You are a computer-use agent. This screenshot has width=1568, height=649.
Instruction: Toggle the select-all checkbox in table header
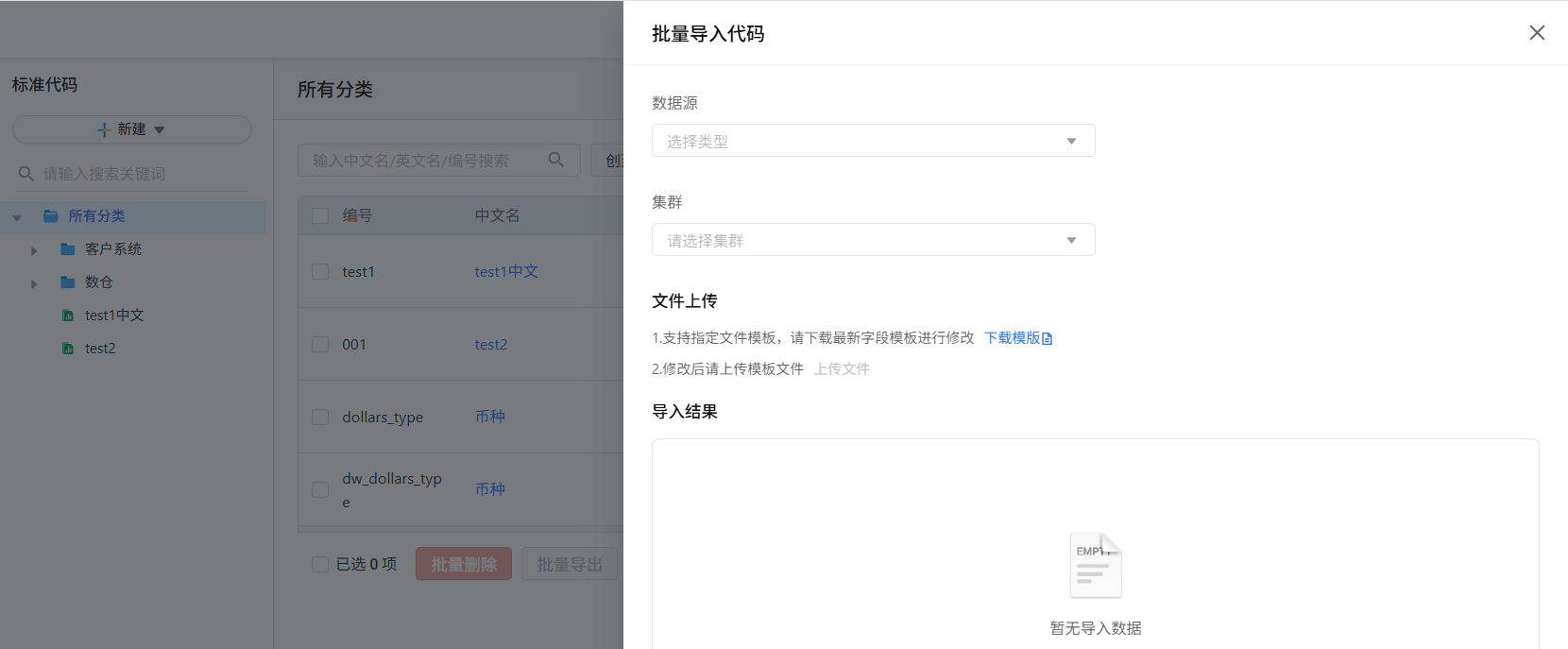coord(320,215)
